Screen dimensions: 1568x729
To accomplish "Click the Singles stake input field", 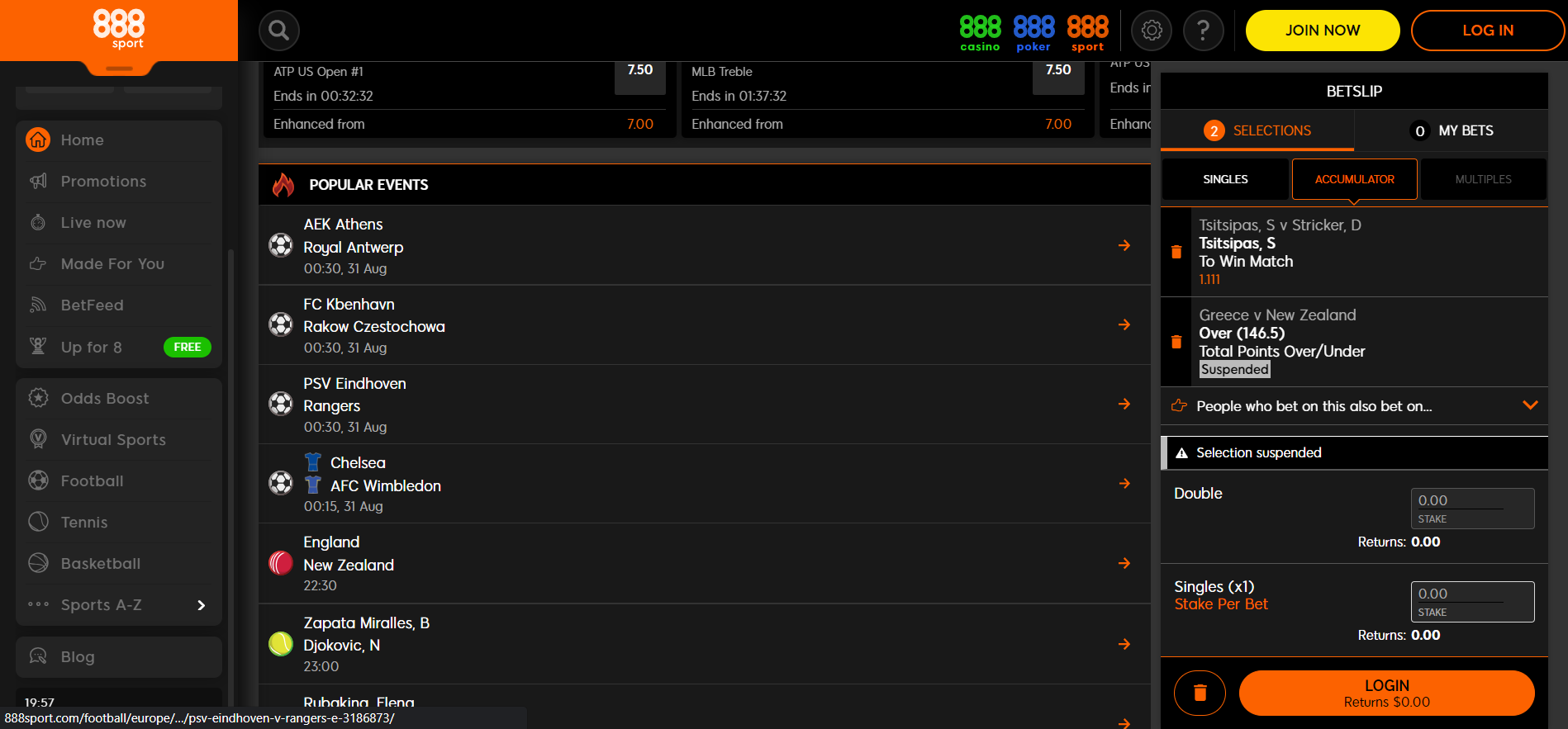I will 1473,601.
